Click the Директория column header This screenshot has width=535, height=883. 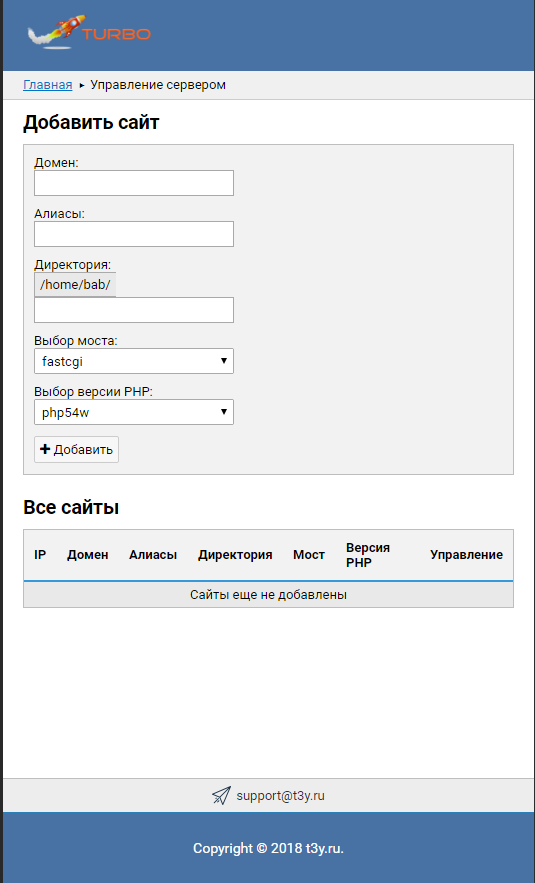[x=235, y=555]
